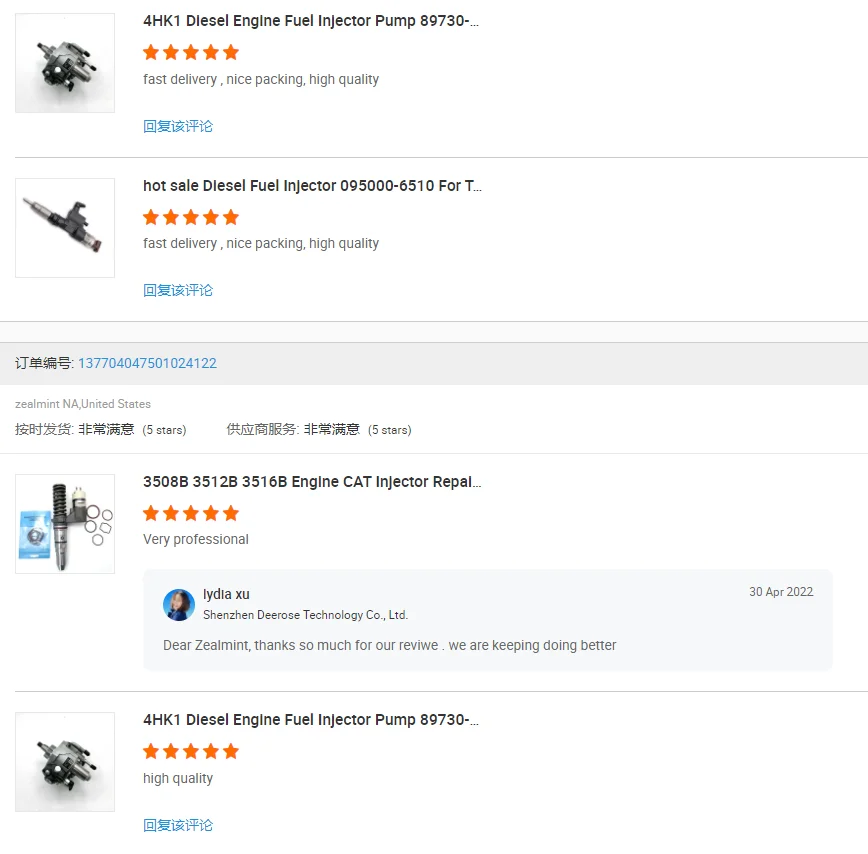Open the bottom 4HK1 fuel pump thumbnail
The height and width of the screenshot is (854, 868).
pyautogui.click(x=65, y=762)
